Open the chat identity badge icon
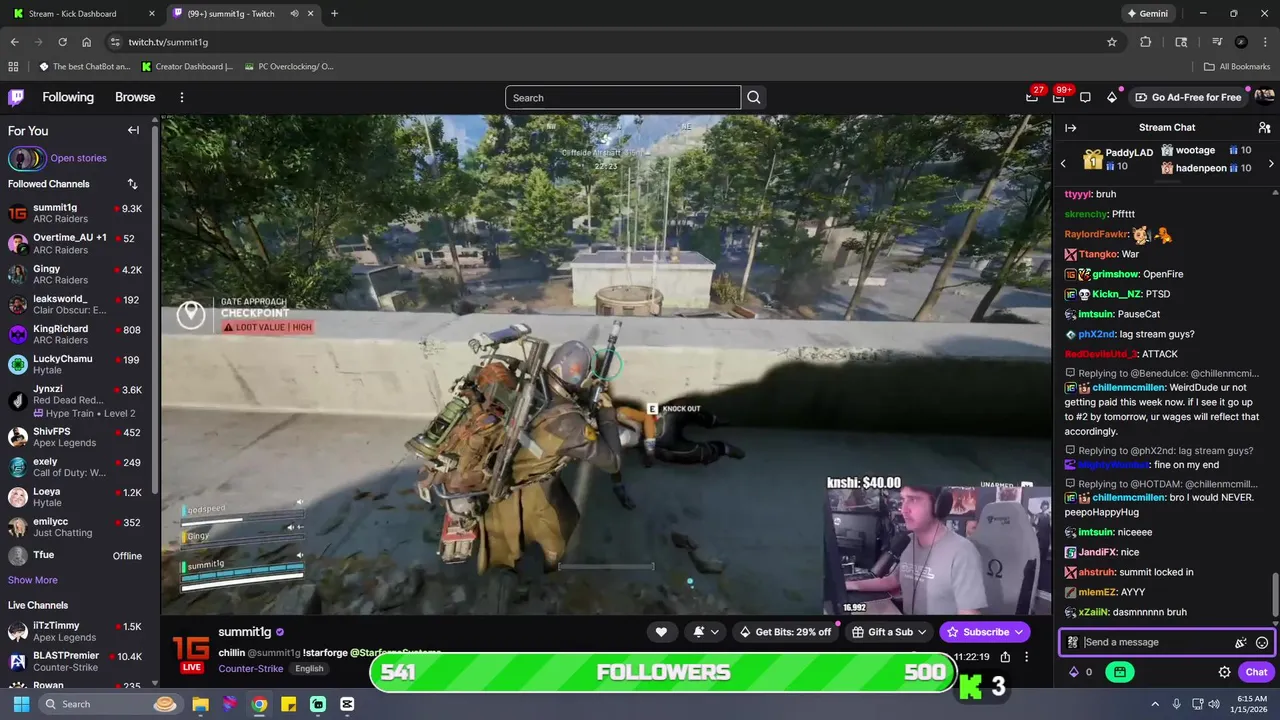Screen dimensions: 1280x720 coord(1072,642)
